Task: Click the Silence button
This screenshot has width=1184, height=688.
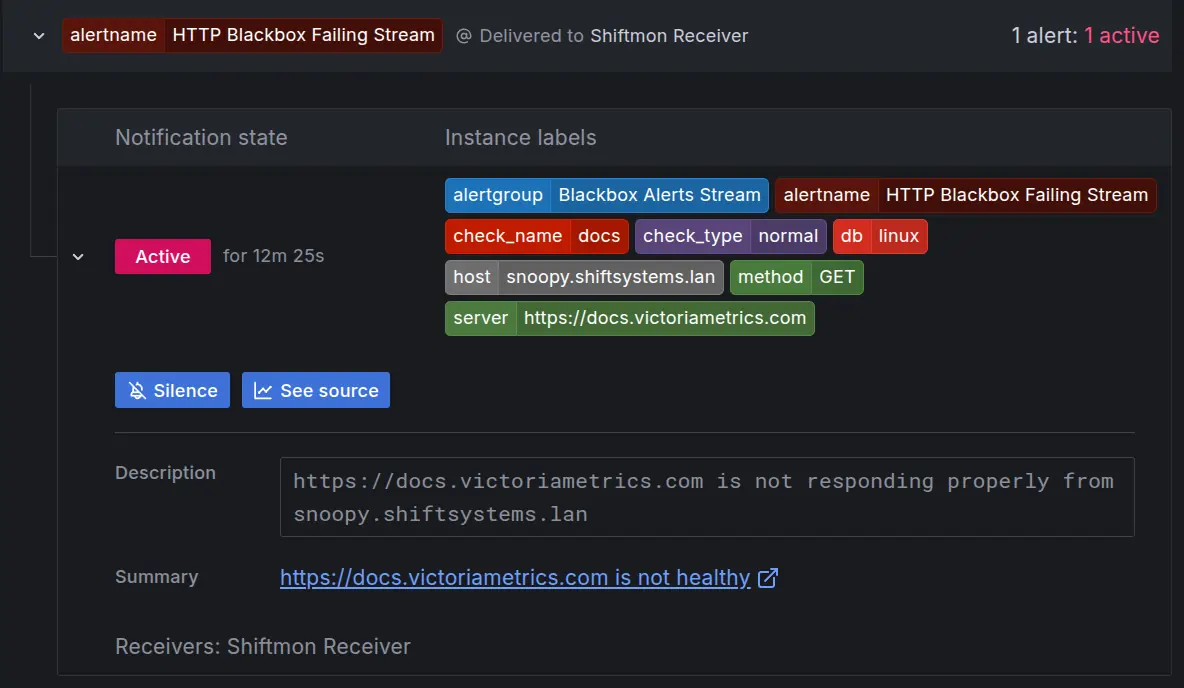Action: [x=172, y=390]
